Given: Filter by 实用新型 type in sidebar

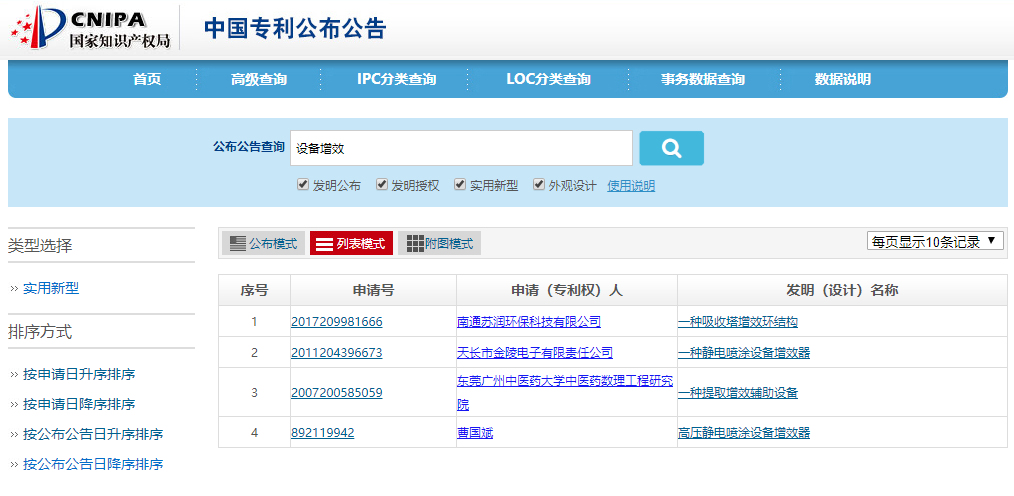Looking at the screenshot, I should (x=51, y=288).
